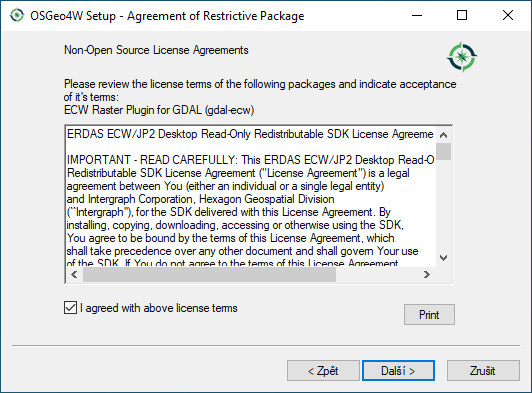Continue with the 'Další >' button
Image resolution: width=532 pixels, height=393 pixels.
[x=398, y=371]
